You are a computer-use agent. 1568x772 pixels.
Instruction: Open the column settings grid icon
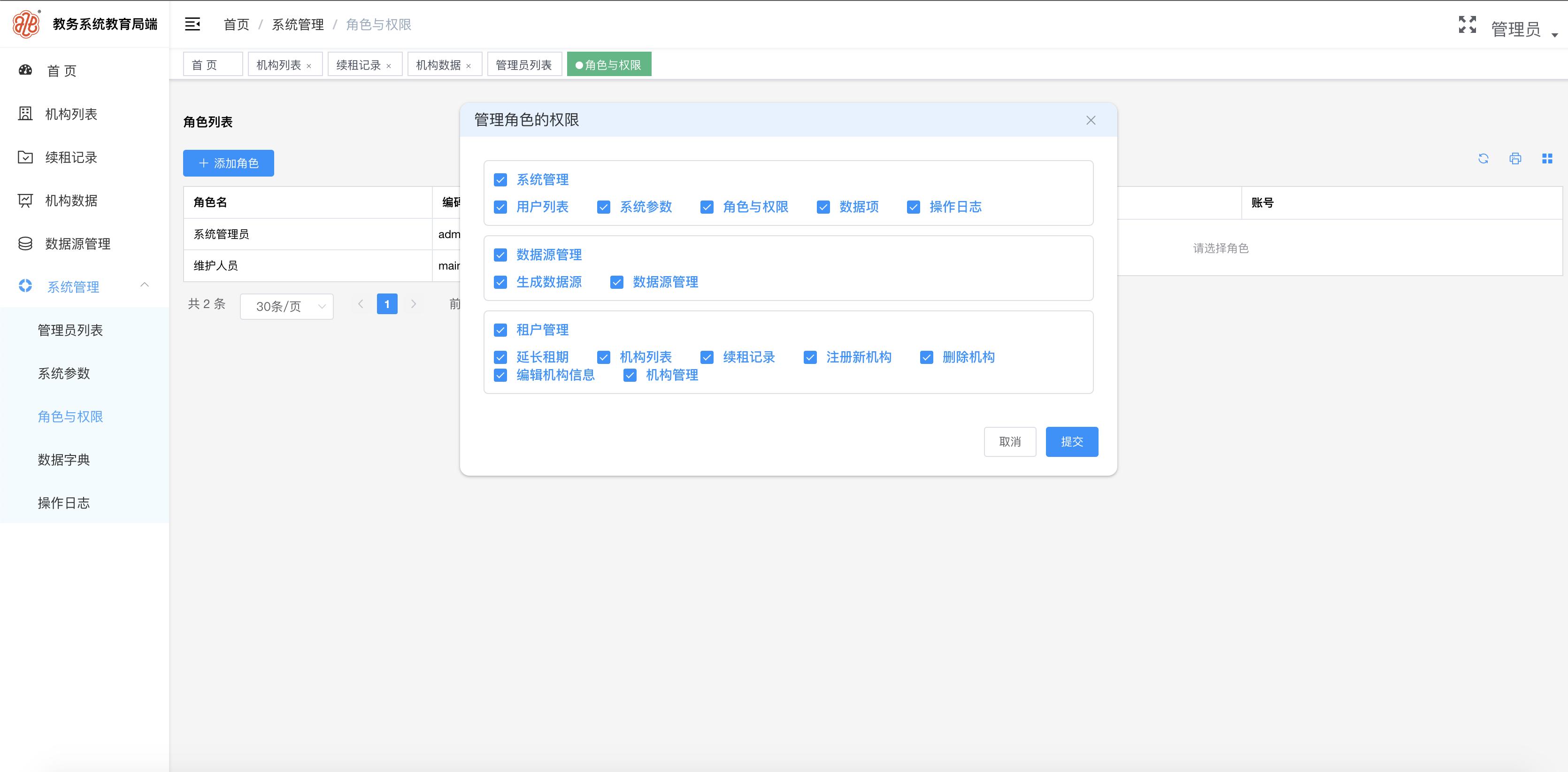pos(1547,158)
